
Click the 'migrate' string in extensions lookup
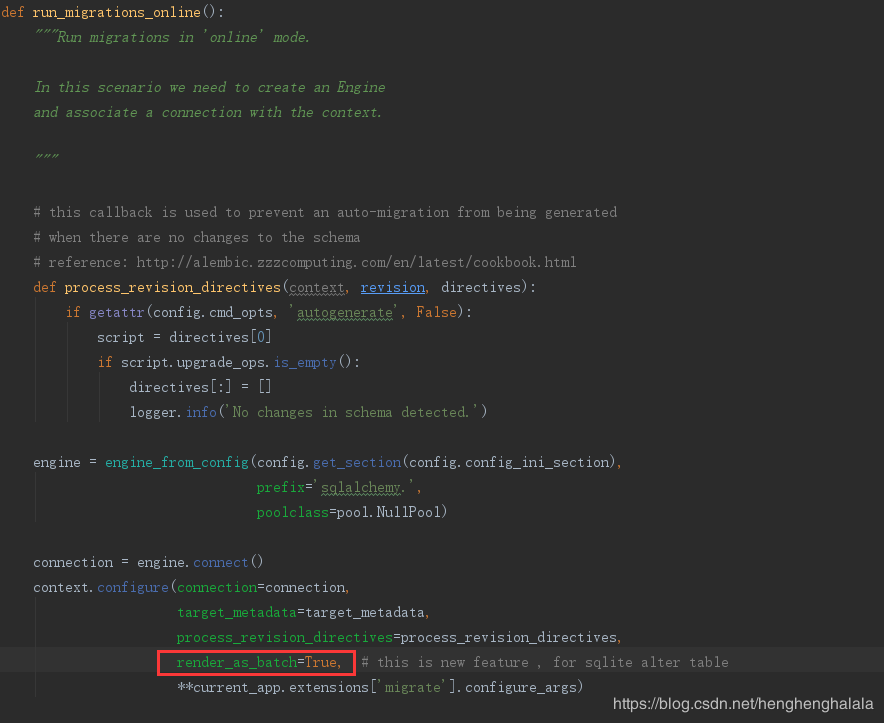[413, 687]
